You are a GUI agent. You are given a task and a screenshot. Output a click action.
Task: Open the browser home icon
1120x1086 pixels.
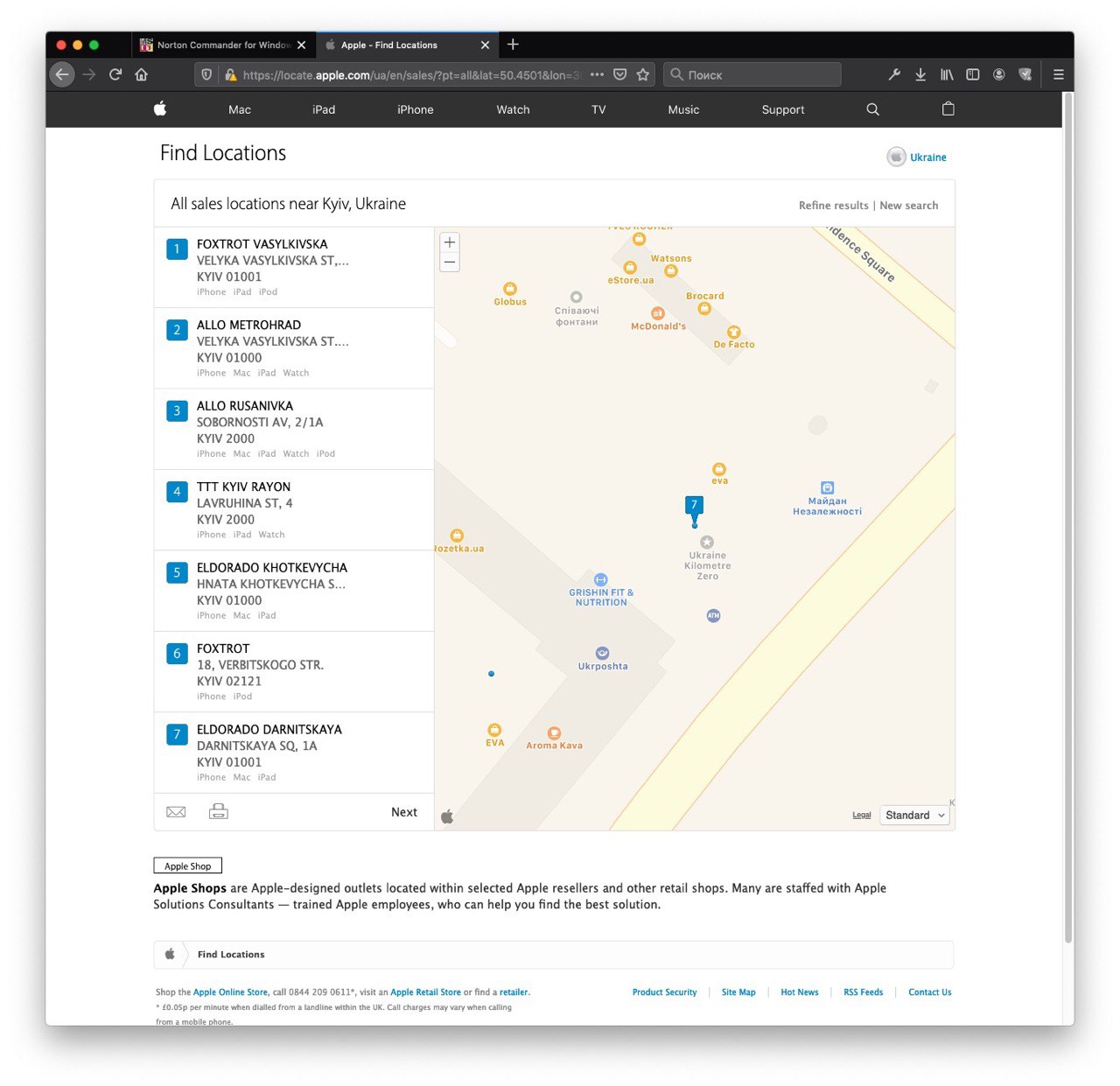point(142,75)
